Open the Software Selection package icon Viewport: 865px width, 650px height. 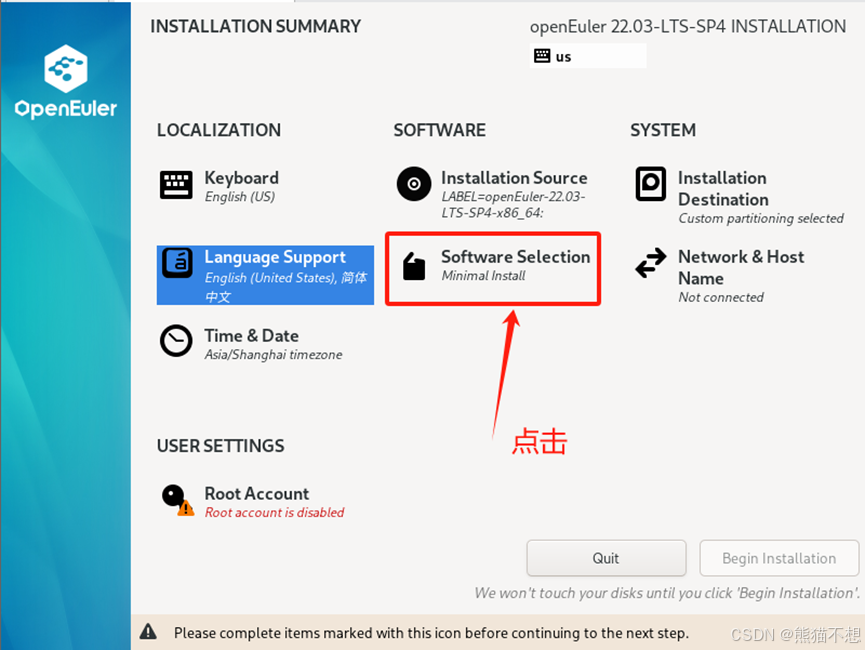click(x=413, y=267)
